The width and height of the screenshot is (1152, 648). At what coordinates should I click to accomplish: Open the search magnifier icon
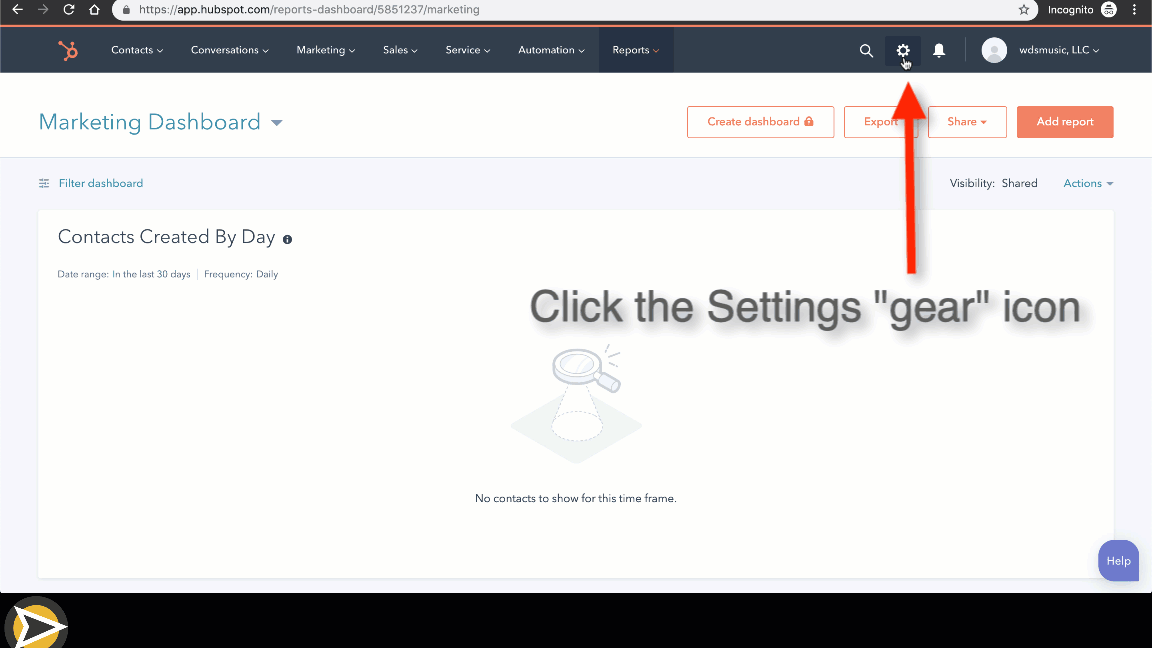pos(866,50)
